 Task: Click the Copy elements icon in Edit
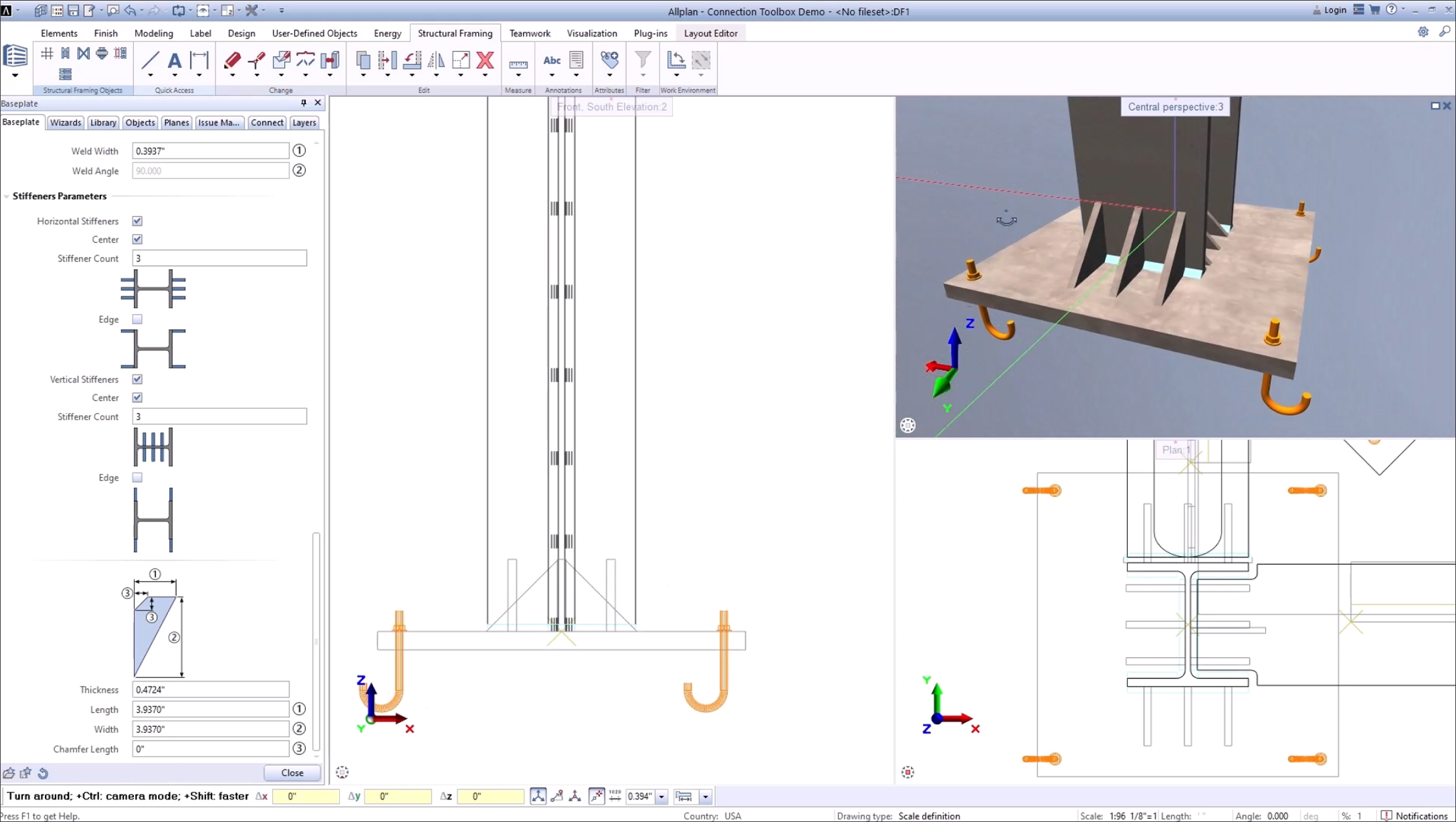363,60
